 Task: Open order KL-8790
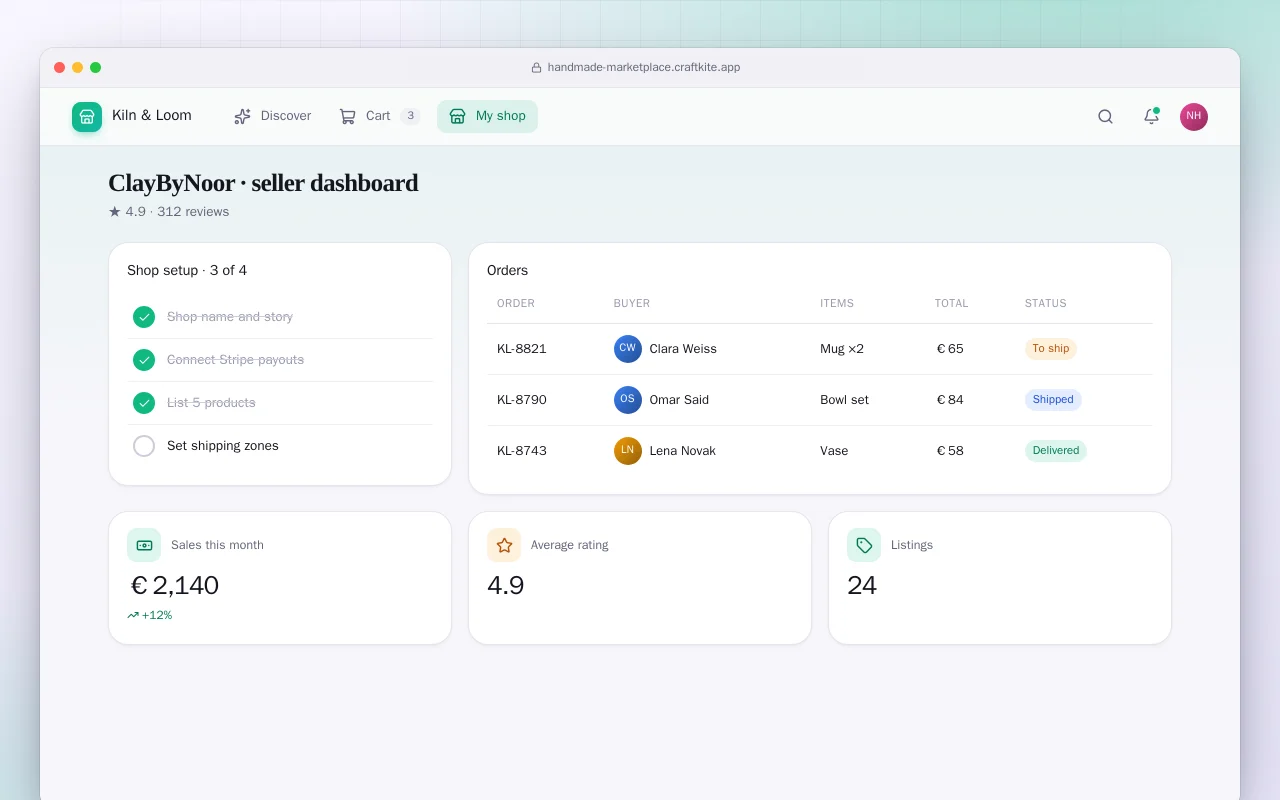tap(522, 400)
